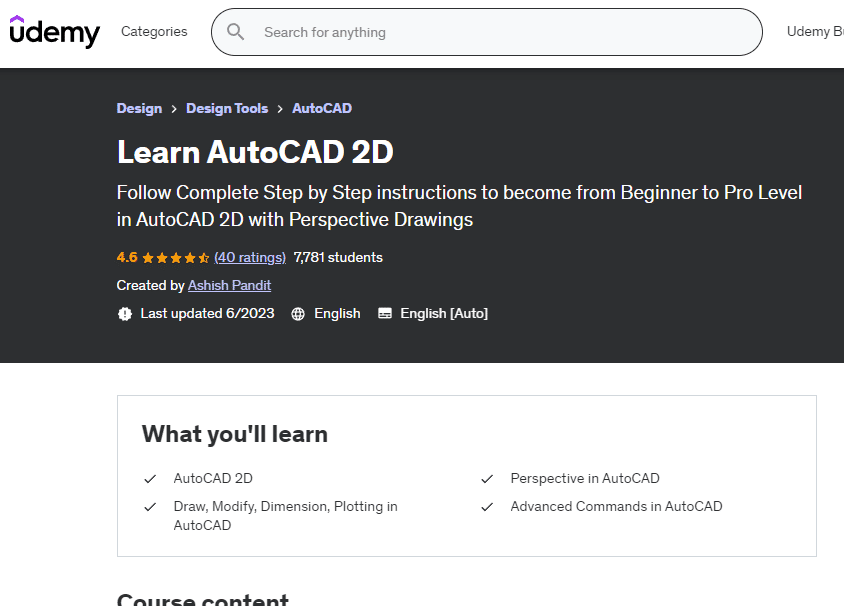Click the closed captions icon
The width and height of the screenshot is (844, 606).
click(x=385, y=314)
